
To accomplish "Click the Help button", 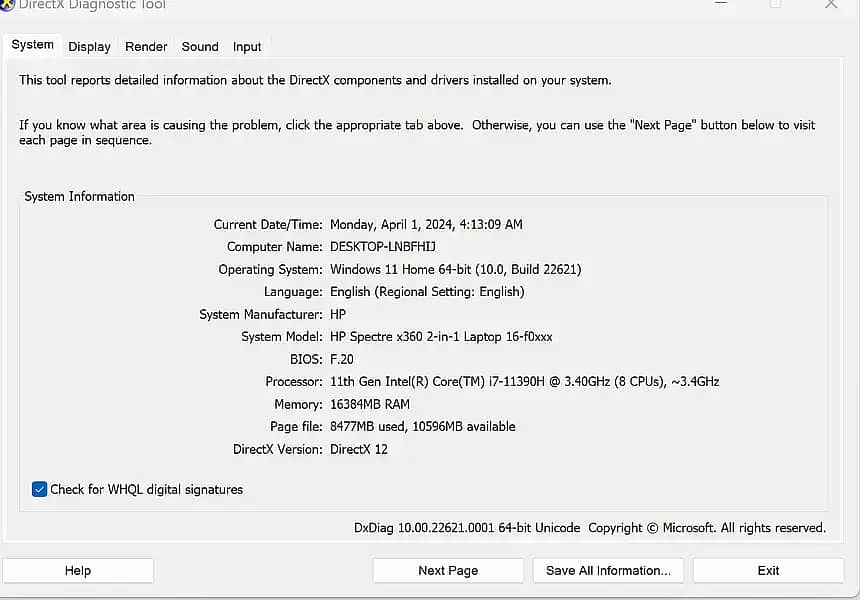I will (78, 570).
